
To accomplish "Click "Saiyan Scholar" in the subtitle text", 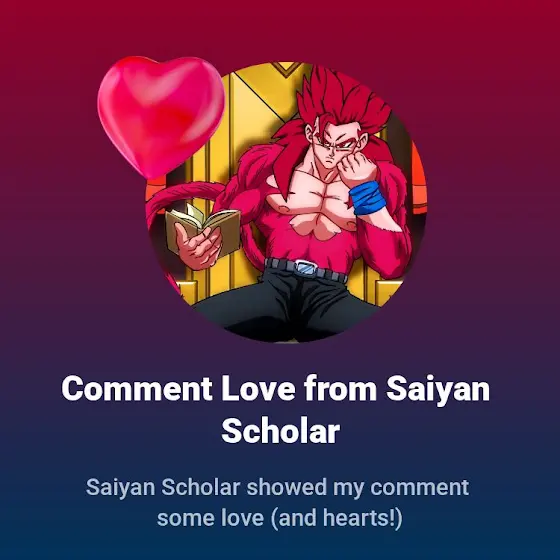I will (x=162, y=488).
